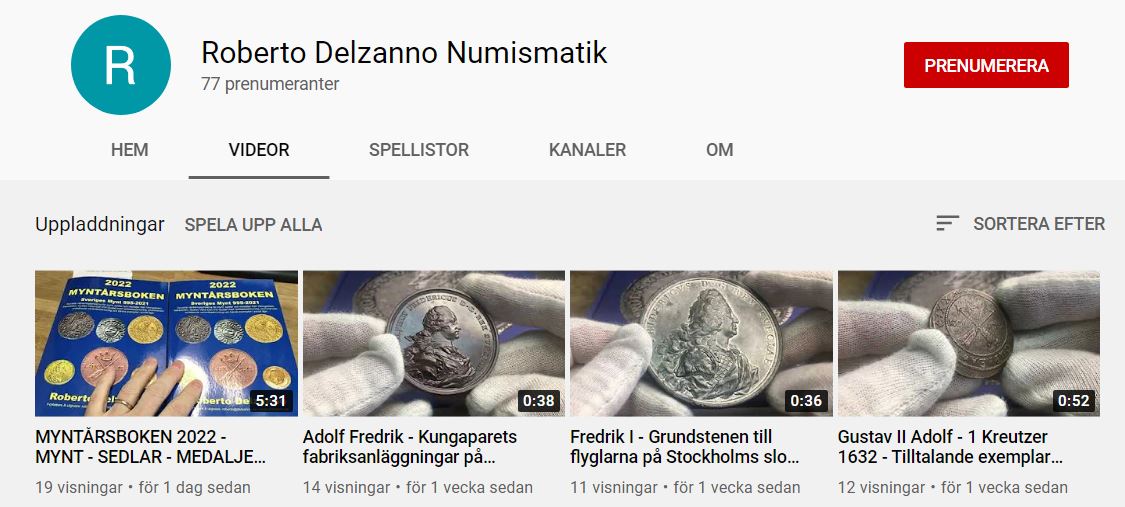The image size is (1125, 507).
Task: Select the VIDEOR tab
Action: point(259,150)
